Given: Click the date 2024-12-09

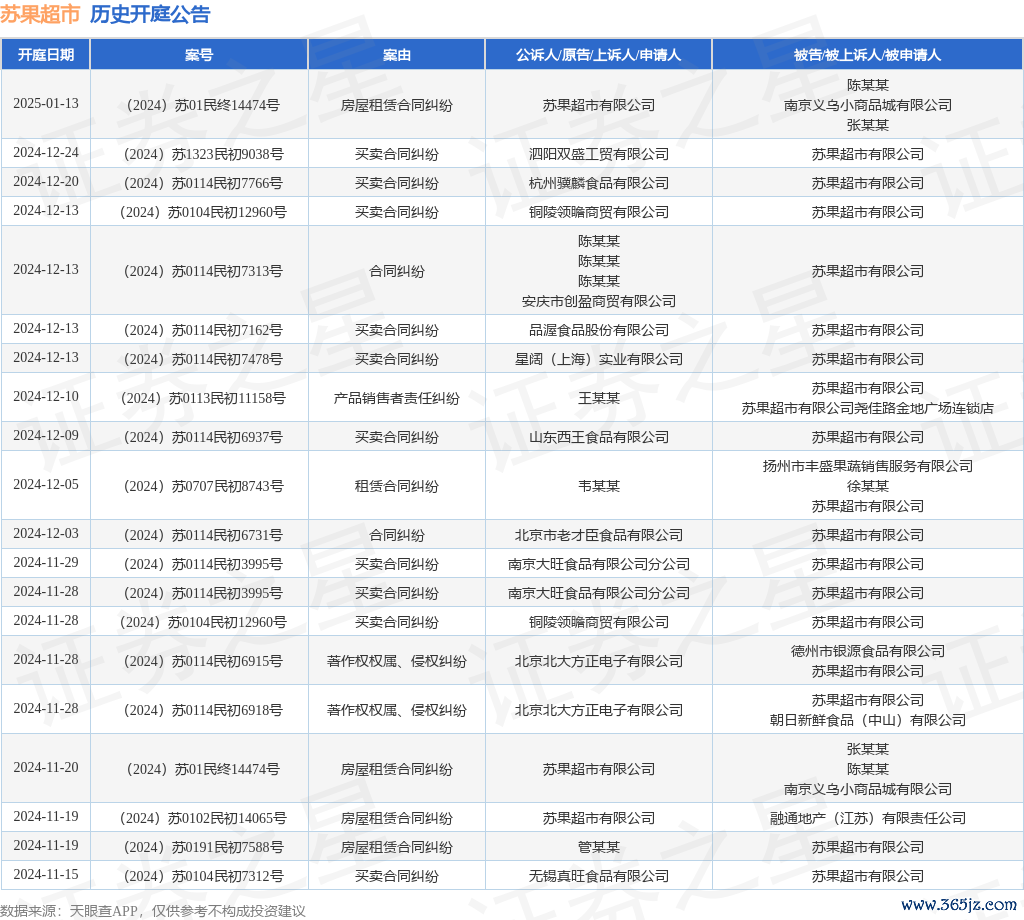Looking at the screenshot, I should pos(46,436).
